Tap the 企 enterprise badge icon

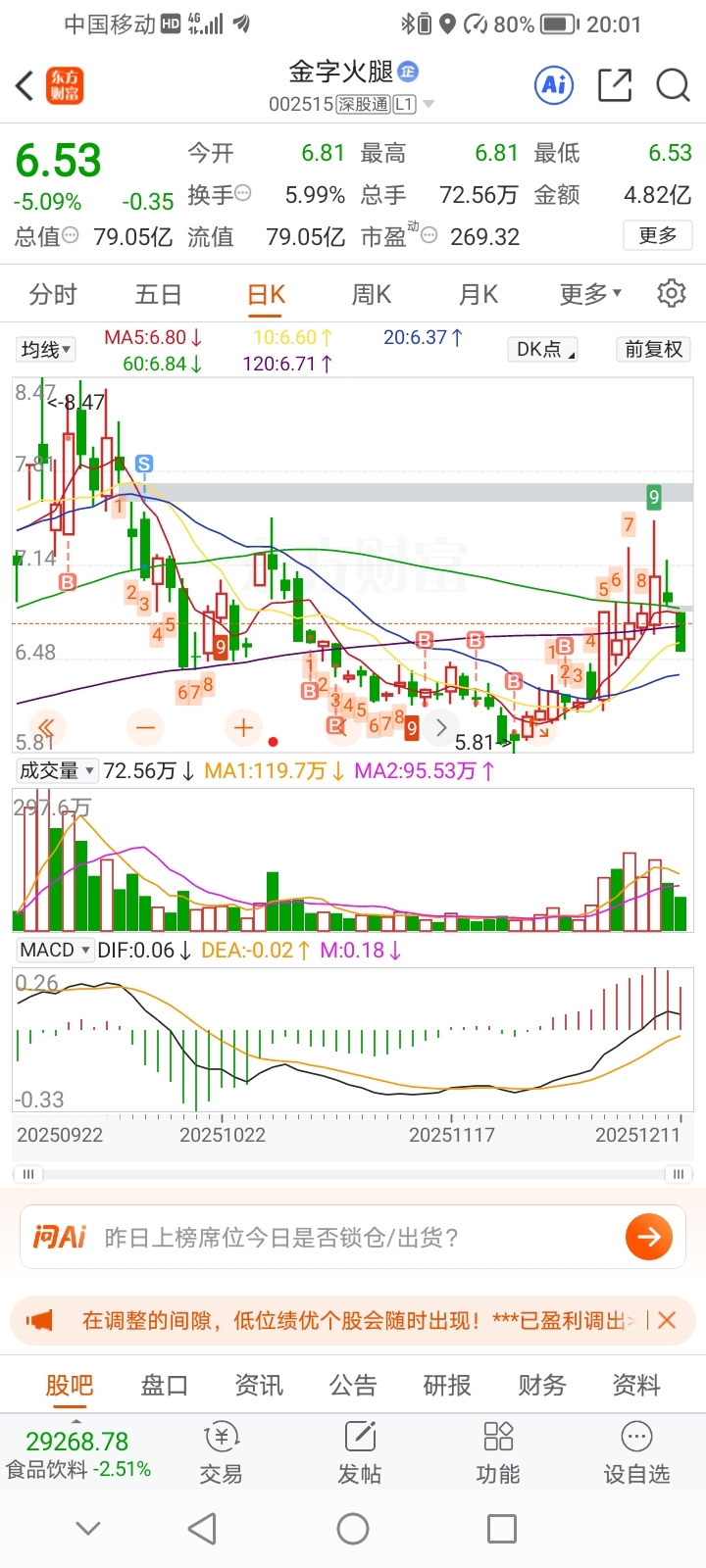(409, 72)
